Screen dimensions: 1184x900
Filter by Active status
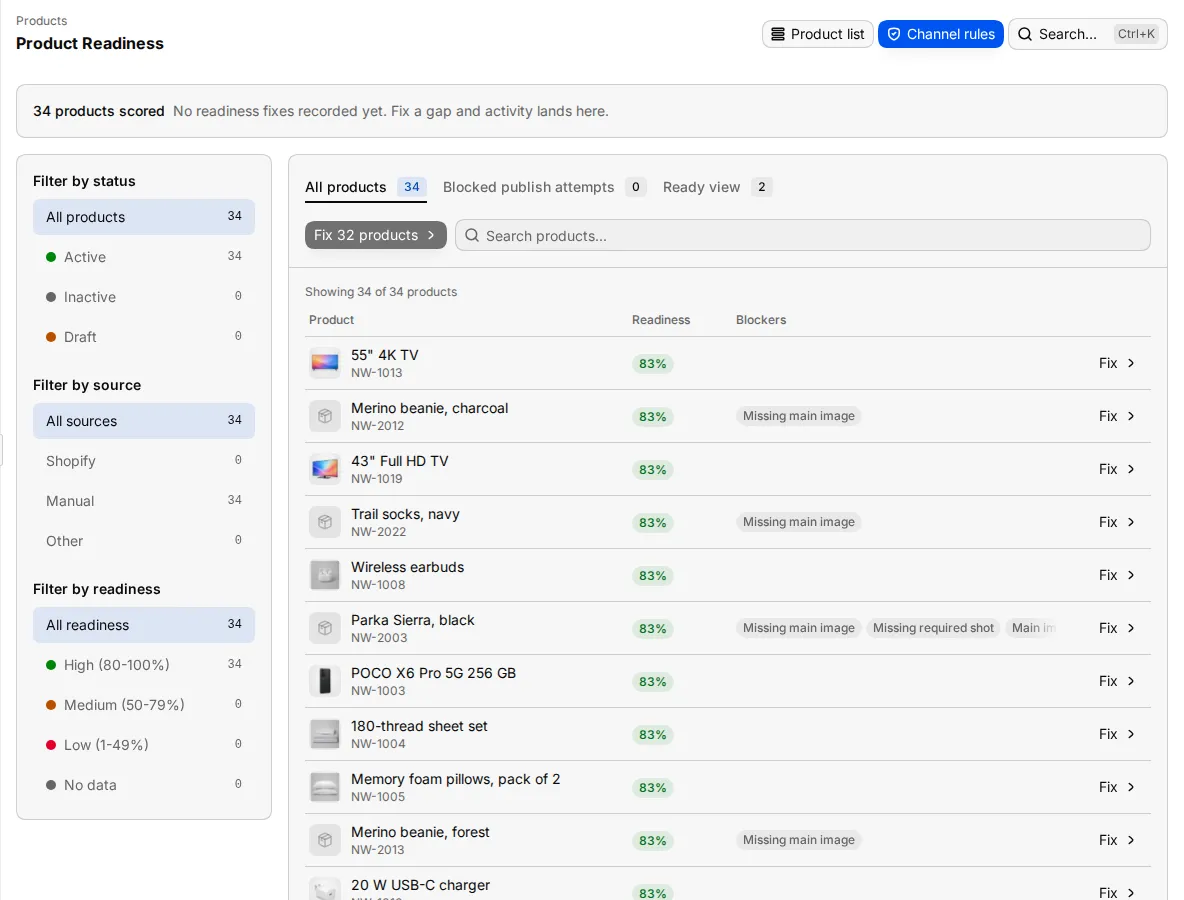143,257
